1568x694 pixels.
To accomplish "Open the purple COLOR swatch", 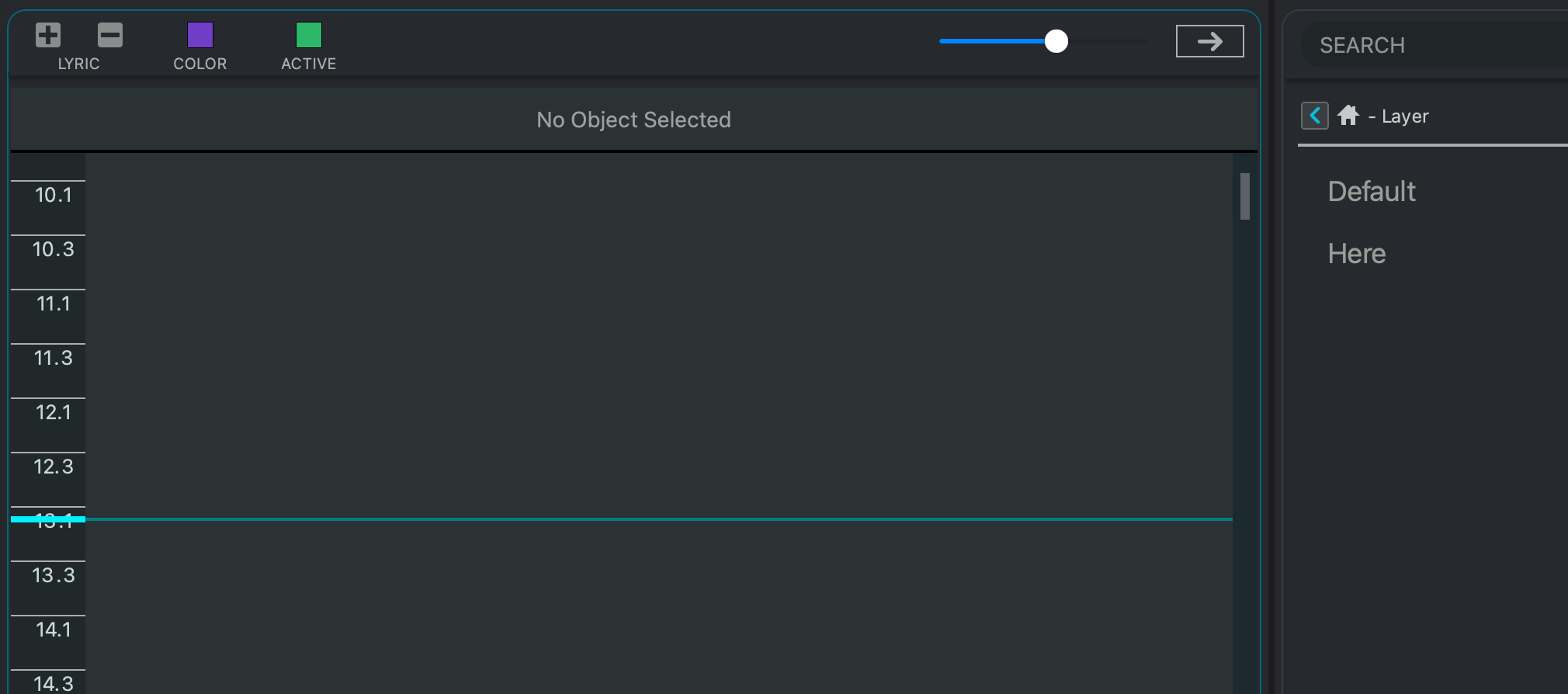I will coord(200,35).
